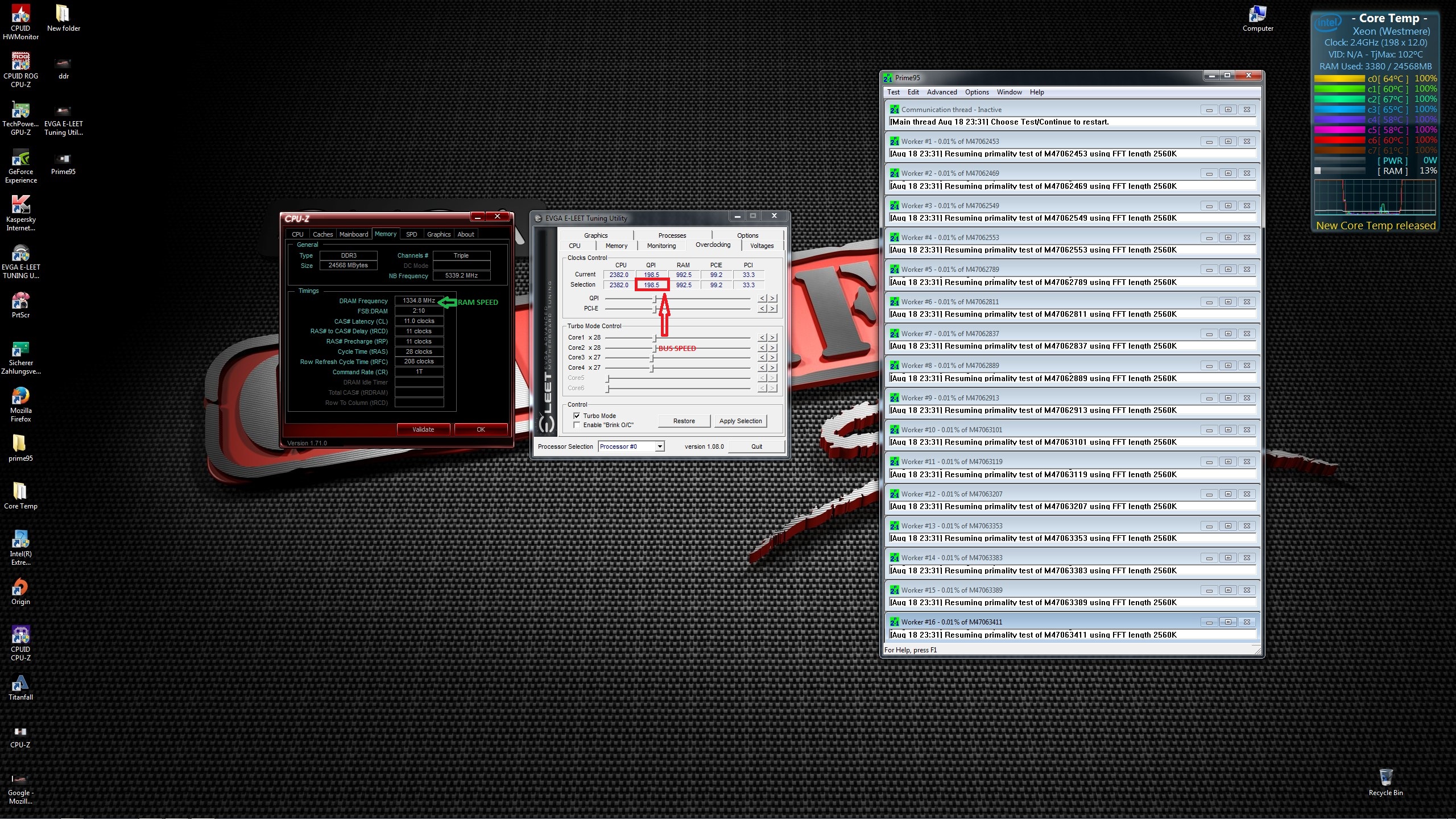The height and width of the screenshot is (819, 1456).
Task: Click the QPI slider handle
Action: tap(655, 299)
